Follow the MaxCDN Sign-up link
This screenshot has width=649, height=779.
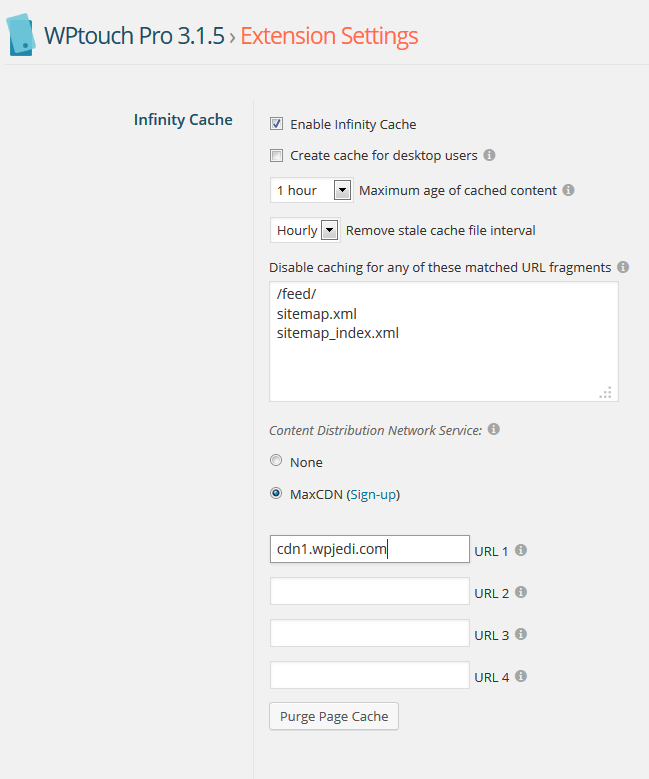tap(373, 495)
